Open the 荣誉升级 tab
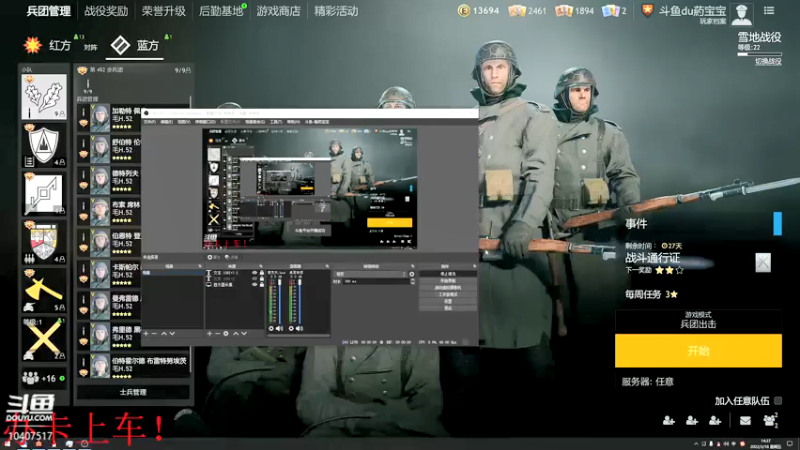The height and width of the screenshot is (450, 800). [x=163, y=11]
